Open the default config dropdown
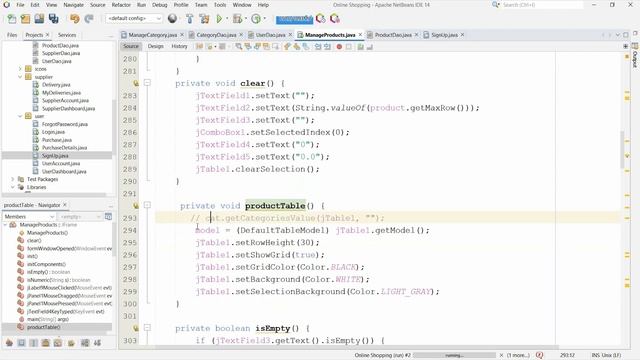Image resolution: width=640 pixels, height=360 pixels. [134, 19]
